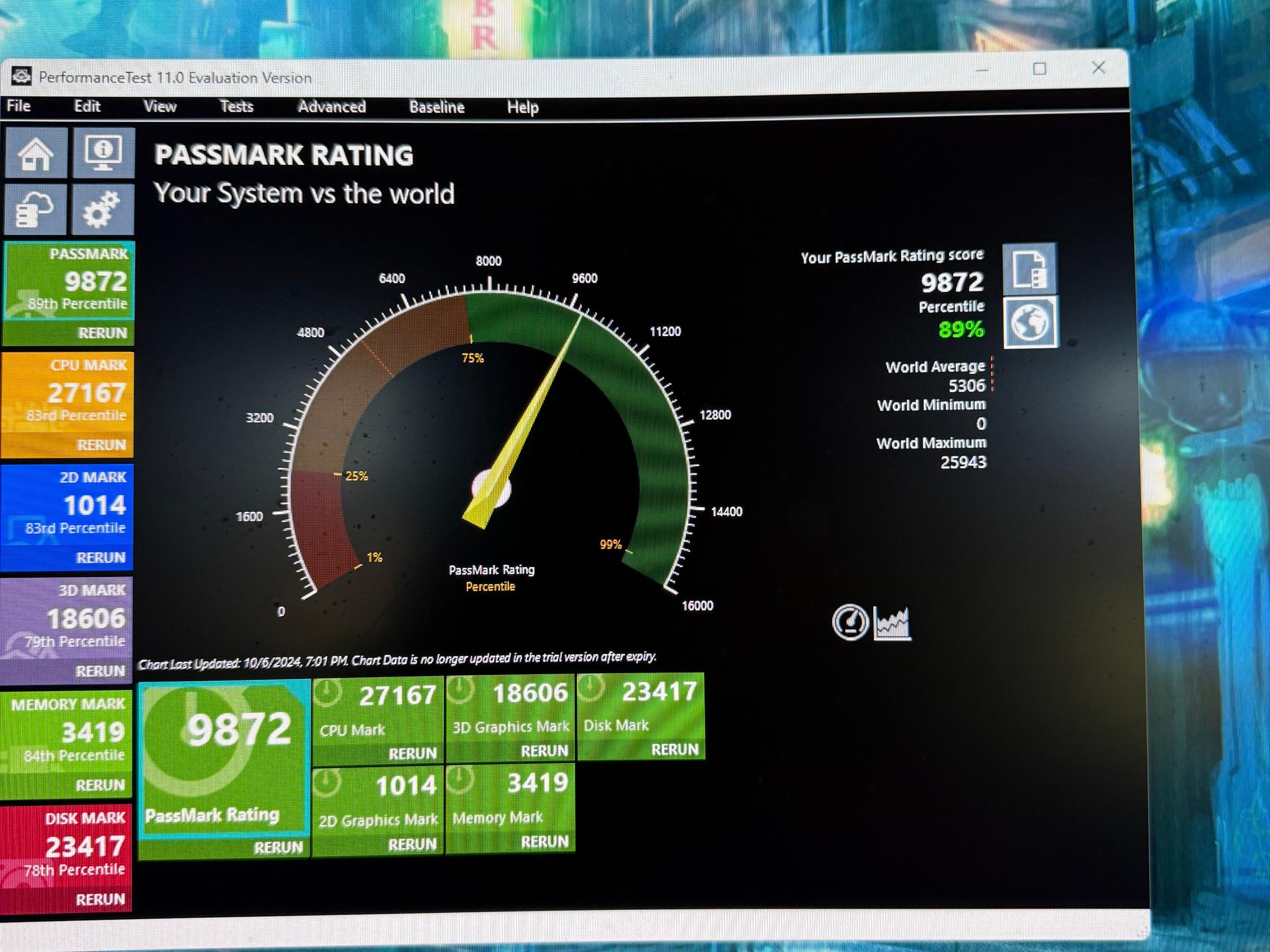The height and width of the screenshot is (952, 1270).
Task: Open the View menu
Action: (160, 107)
